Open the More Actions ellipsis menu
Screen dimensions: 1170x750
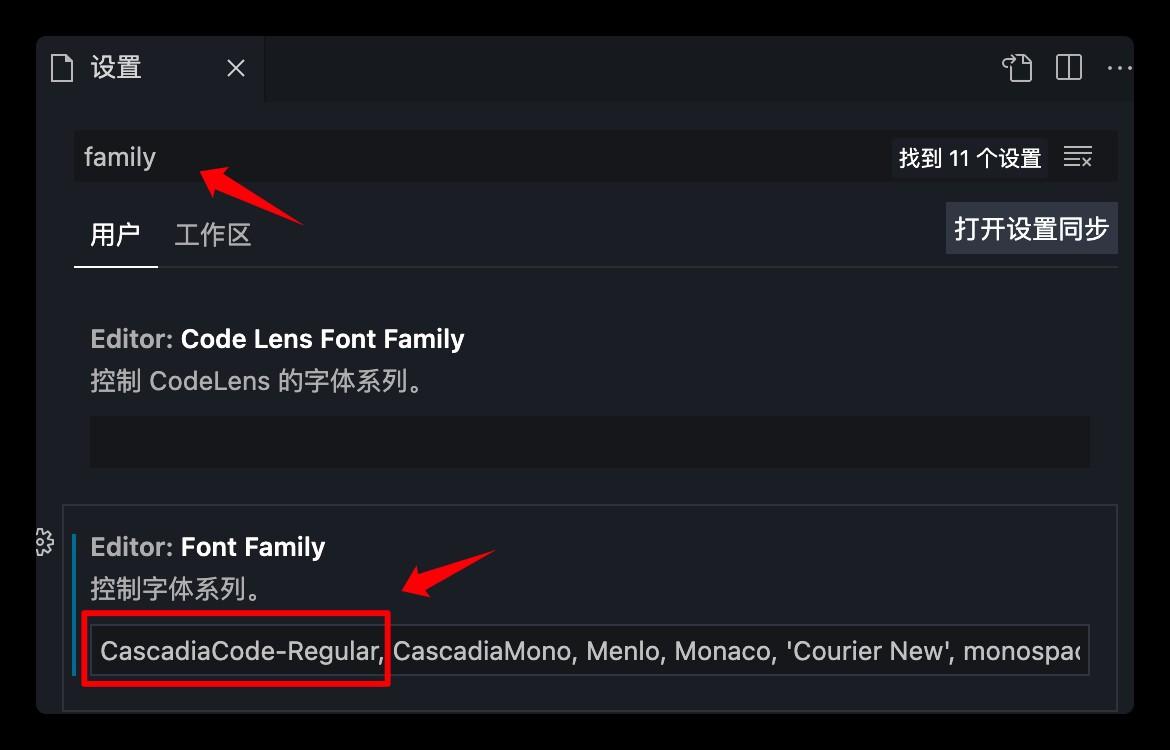pos(1119,68)
